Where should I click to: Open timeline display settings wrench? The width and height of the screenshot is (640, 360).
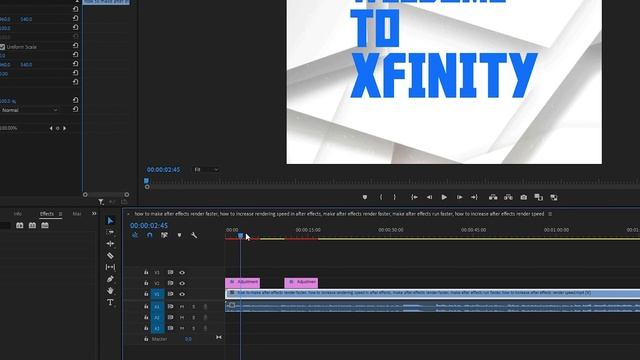coord(194,235)
